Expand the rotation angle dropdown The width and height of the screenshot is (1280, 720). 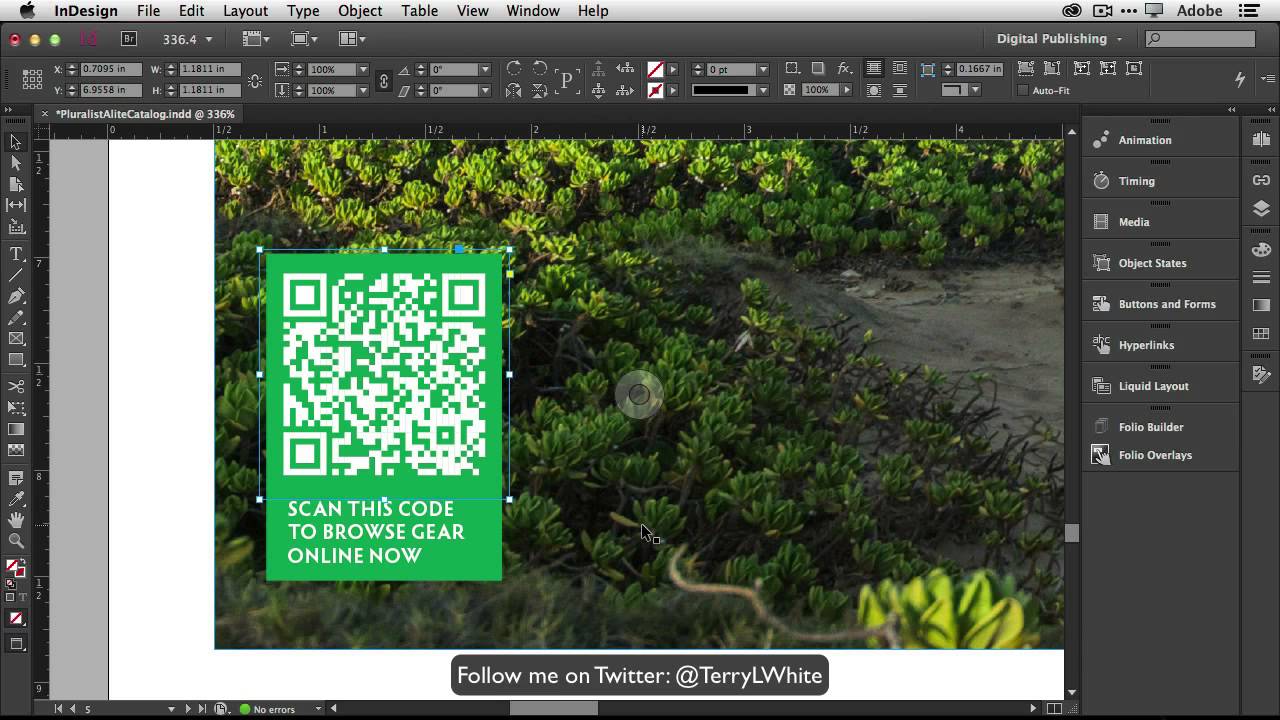pyautogui.click(x=485, y=69)
